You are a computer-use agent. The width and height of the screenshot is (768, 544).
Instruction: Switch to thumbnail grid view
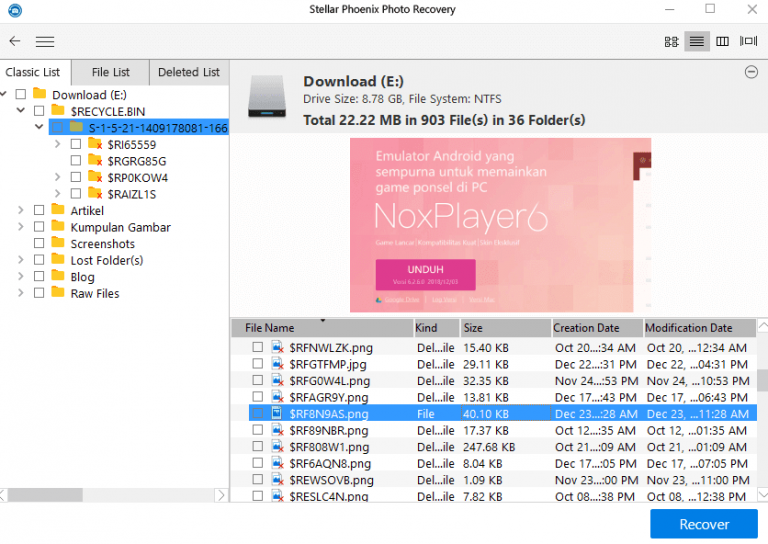point(671,42)
